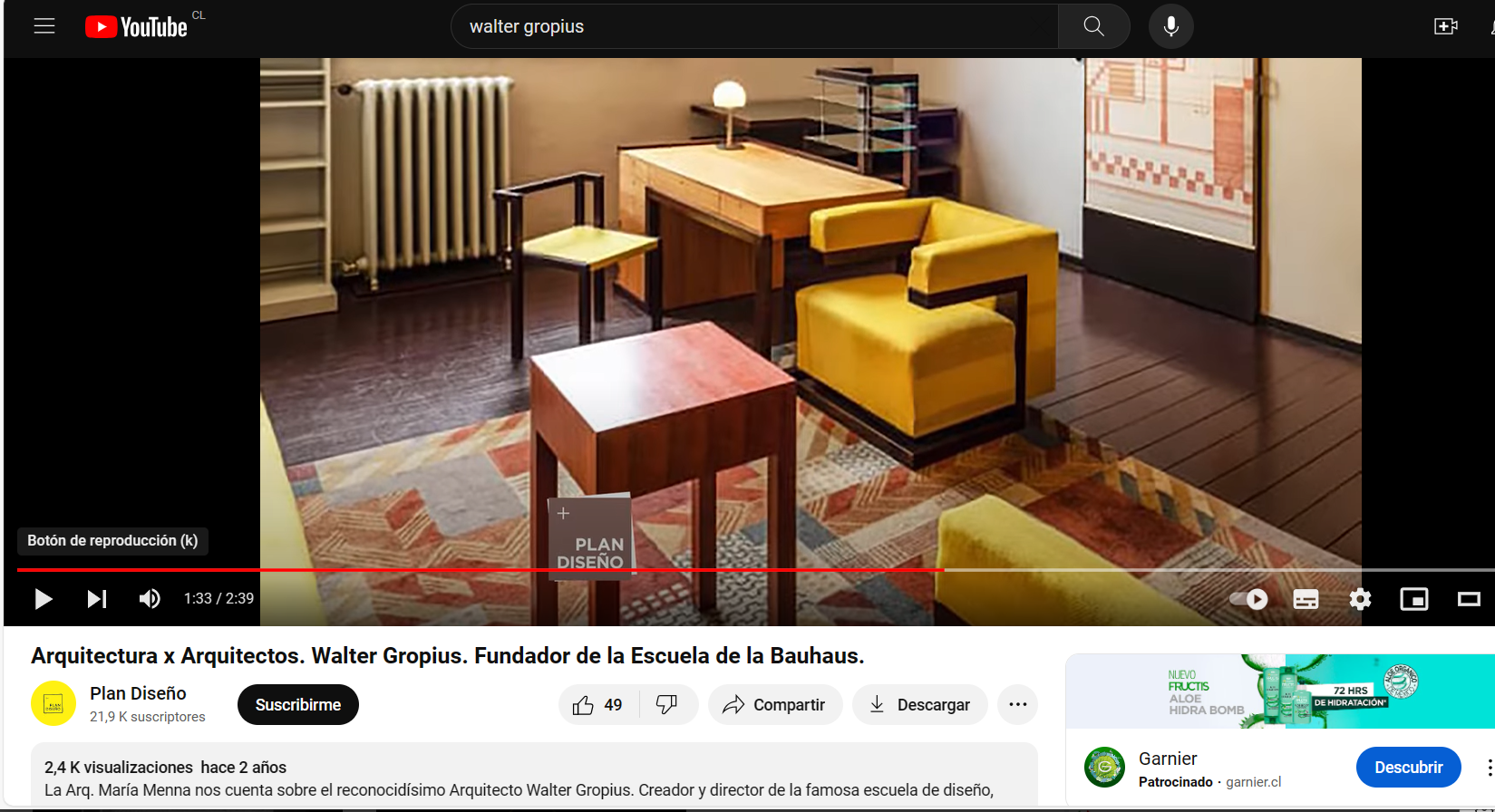1495x812 pixels.
Task: Open Plan Diseño channel avatar
Action: click(x=53, y=703)
